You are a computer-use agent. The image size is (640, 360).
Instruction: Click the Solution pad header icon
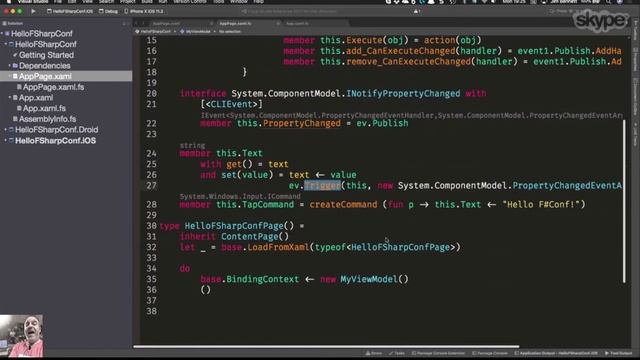pyautogui.click(x=4, y=24)
